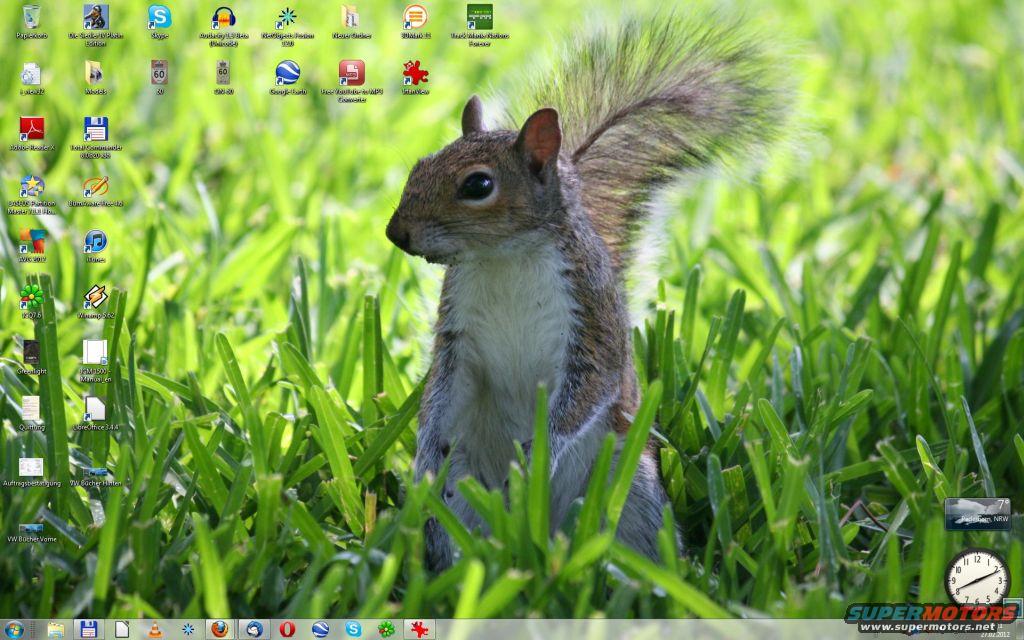Open the Skype desktop shortcut
1024x640 pixels.
(x=160, y=18)
